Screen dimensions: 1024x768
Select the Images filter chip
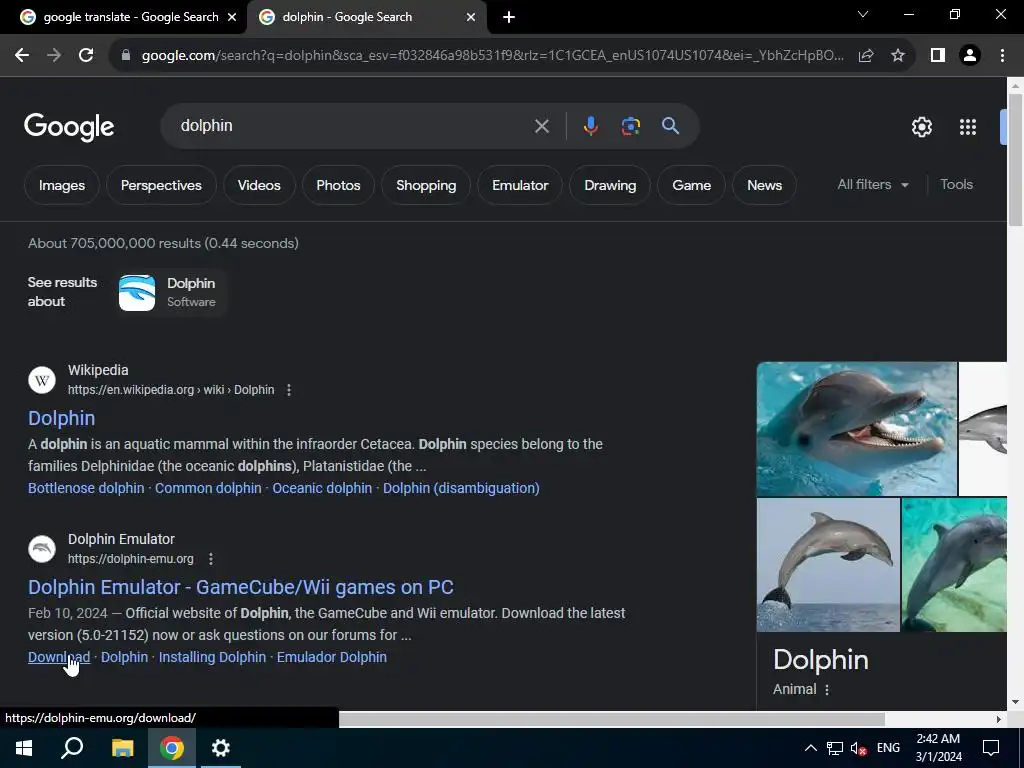[x=62, y=185]
